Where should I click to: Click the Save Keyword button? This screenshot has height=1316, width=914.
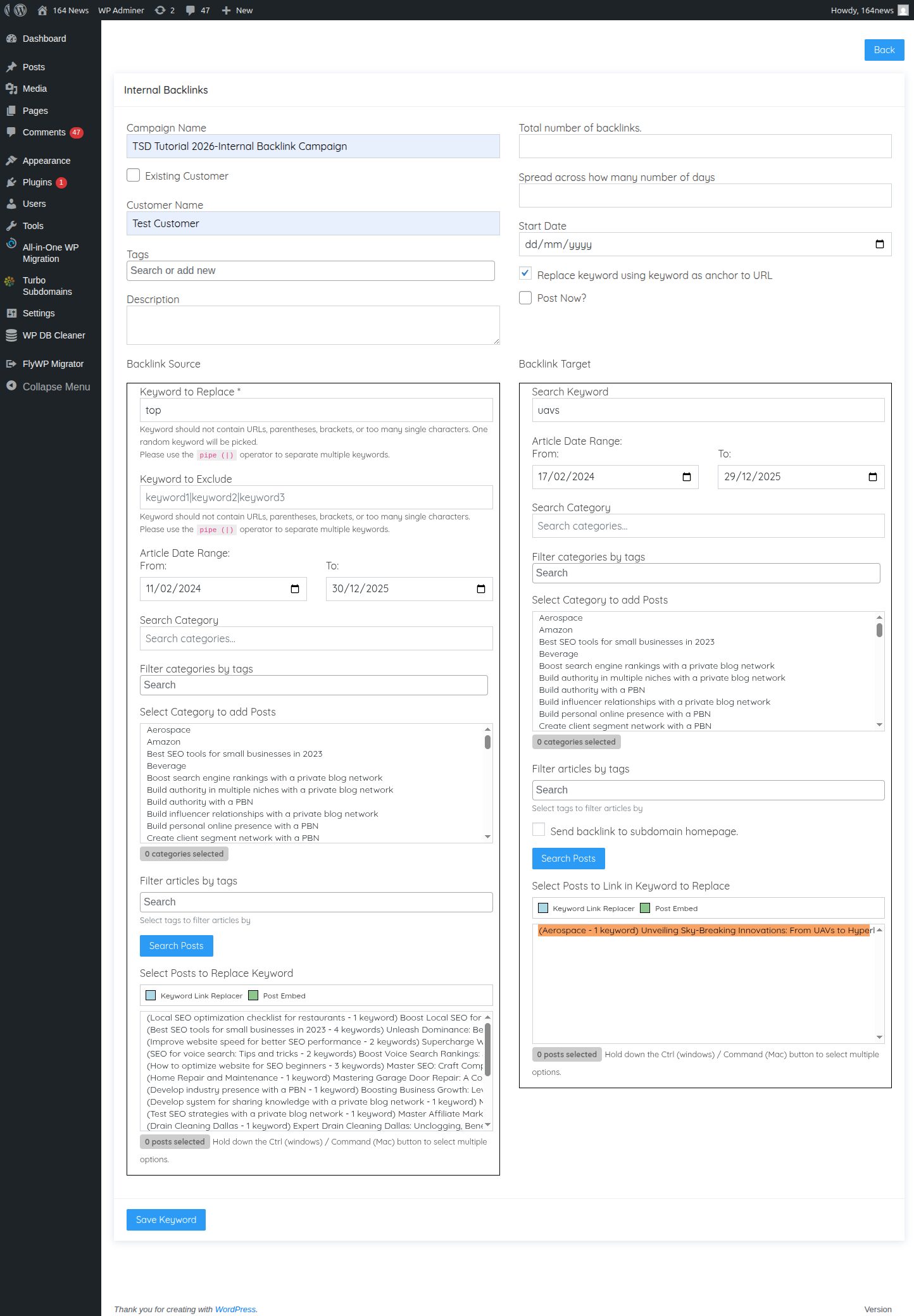pos(166,1220)
